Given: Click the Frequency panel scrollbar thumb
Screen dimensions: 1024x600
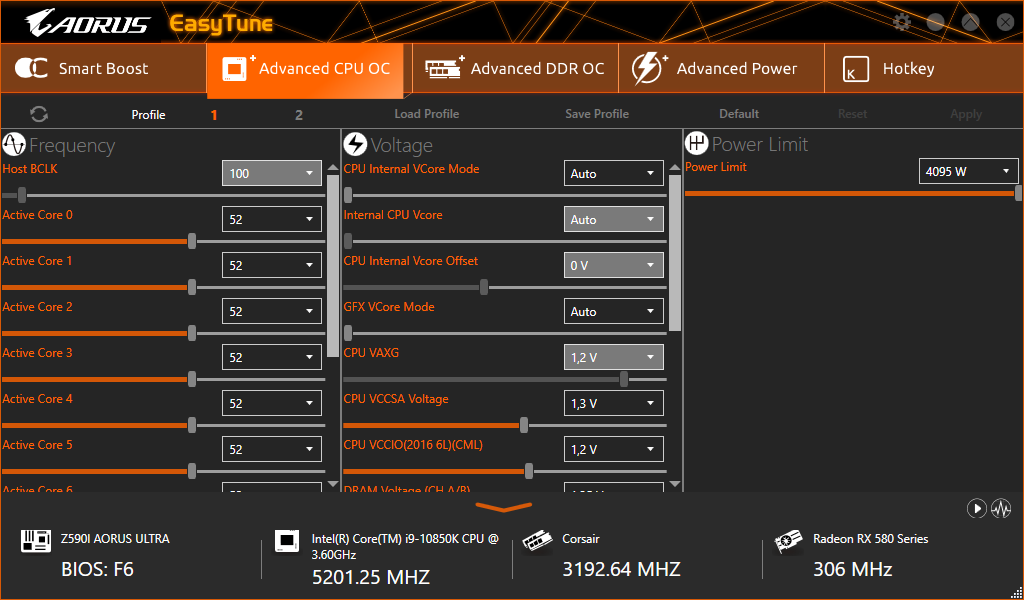Looking at the screenshot, I should pyautogui.click(x=333, y=265).
